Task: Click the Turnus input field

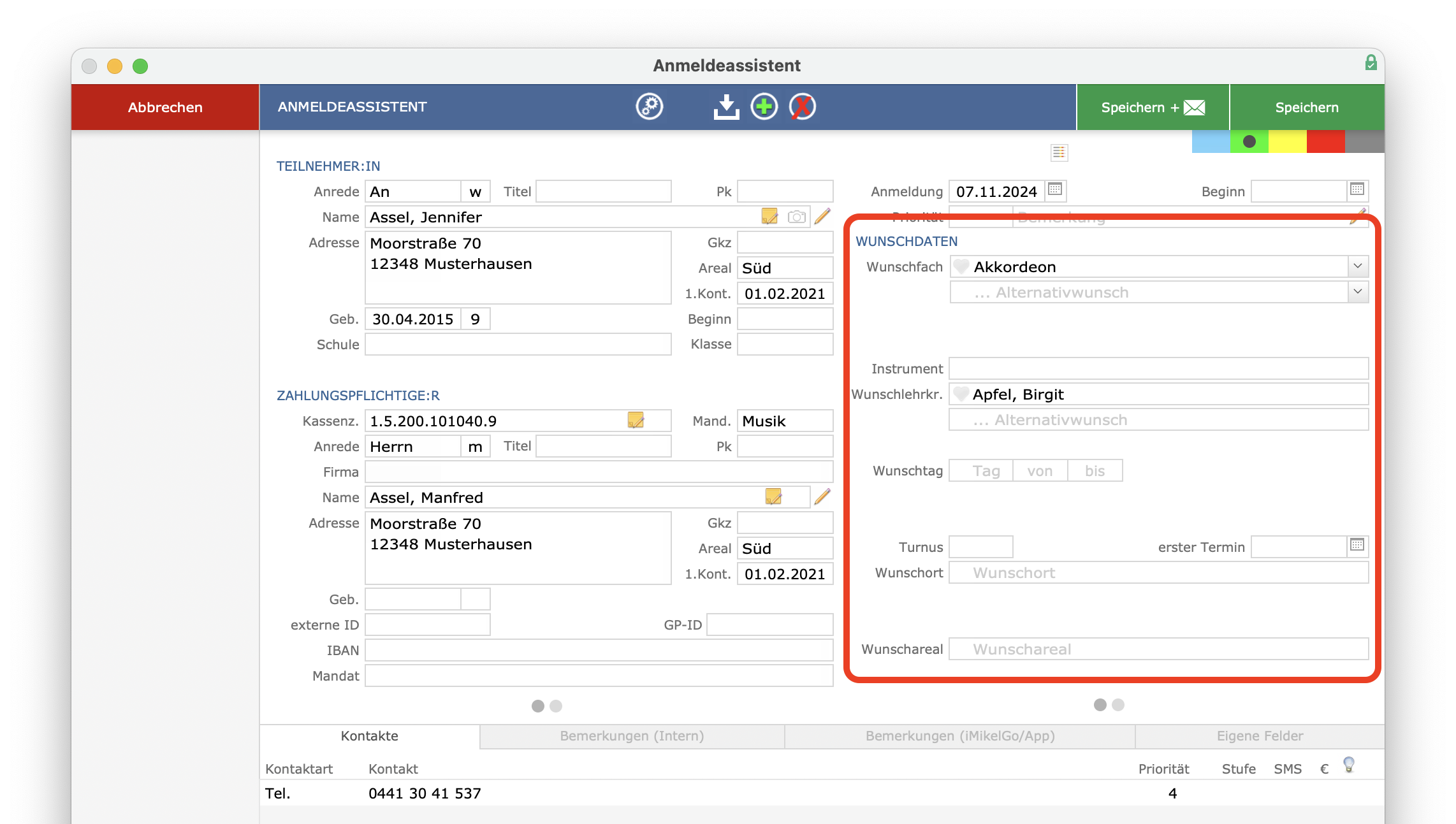Action: tap(981, 547)
